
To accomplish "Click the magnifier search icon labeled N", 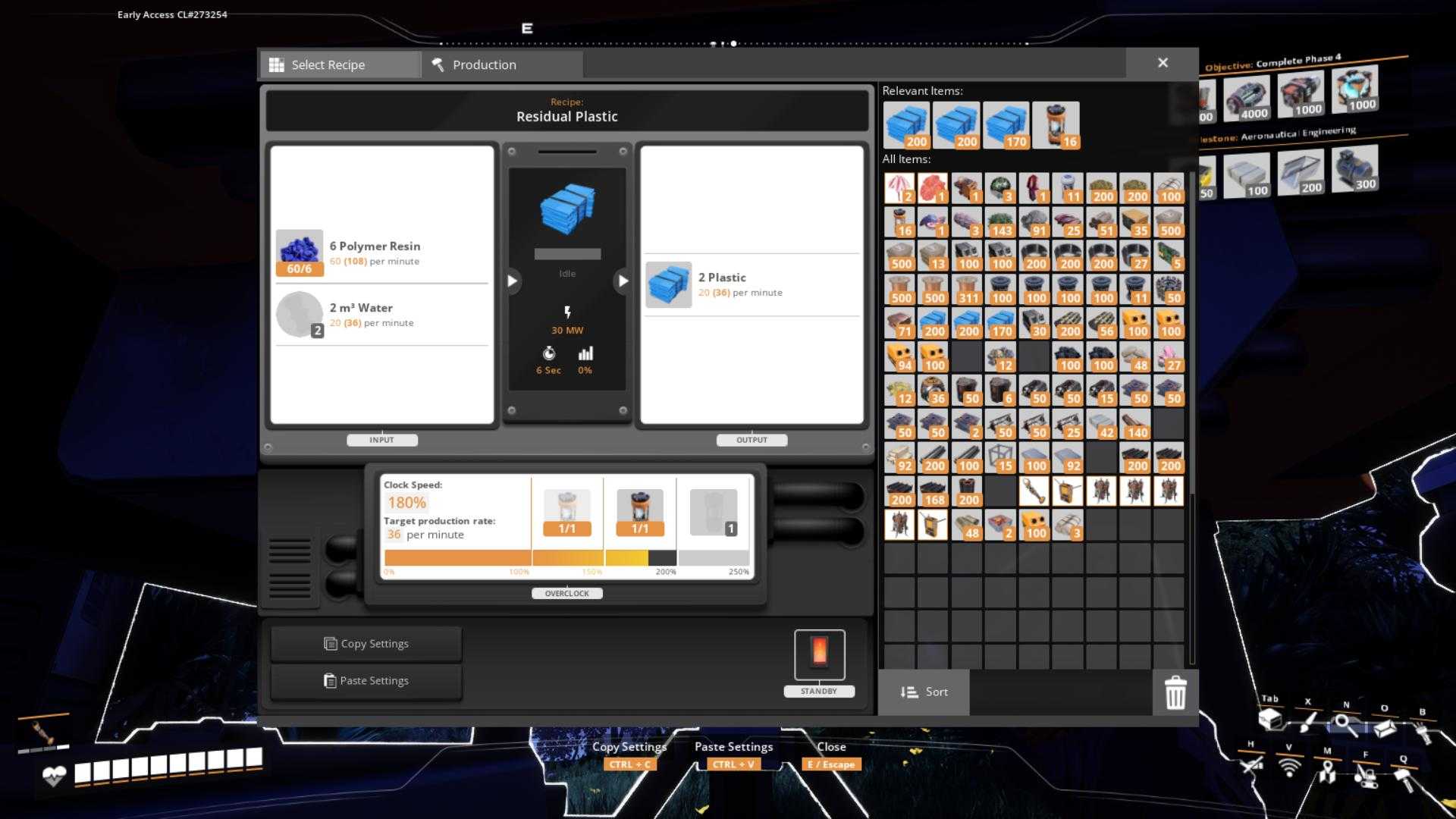I will coord(1345,724).
